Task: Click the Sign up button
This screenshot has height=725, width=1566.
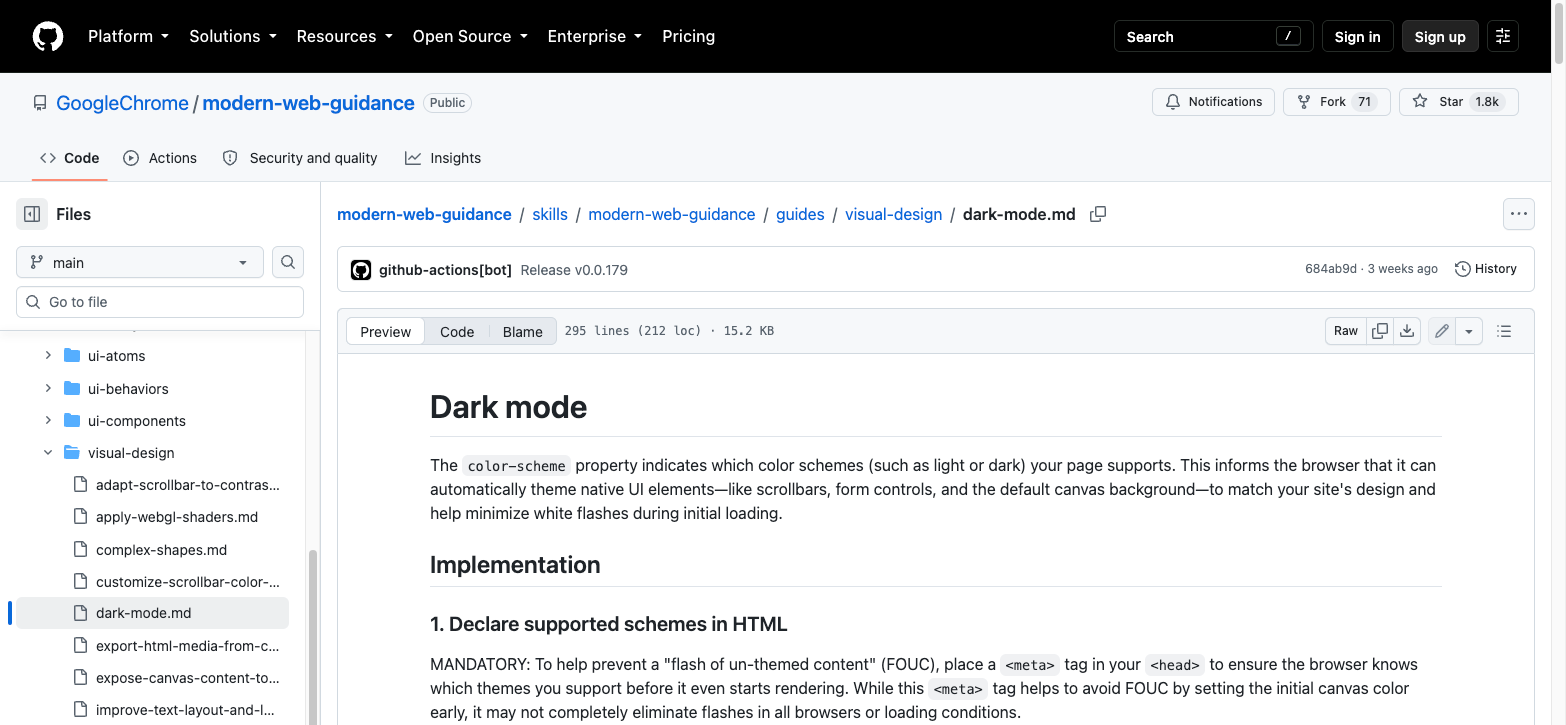Action: (x=1440, y=36)
